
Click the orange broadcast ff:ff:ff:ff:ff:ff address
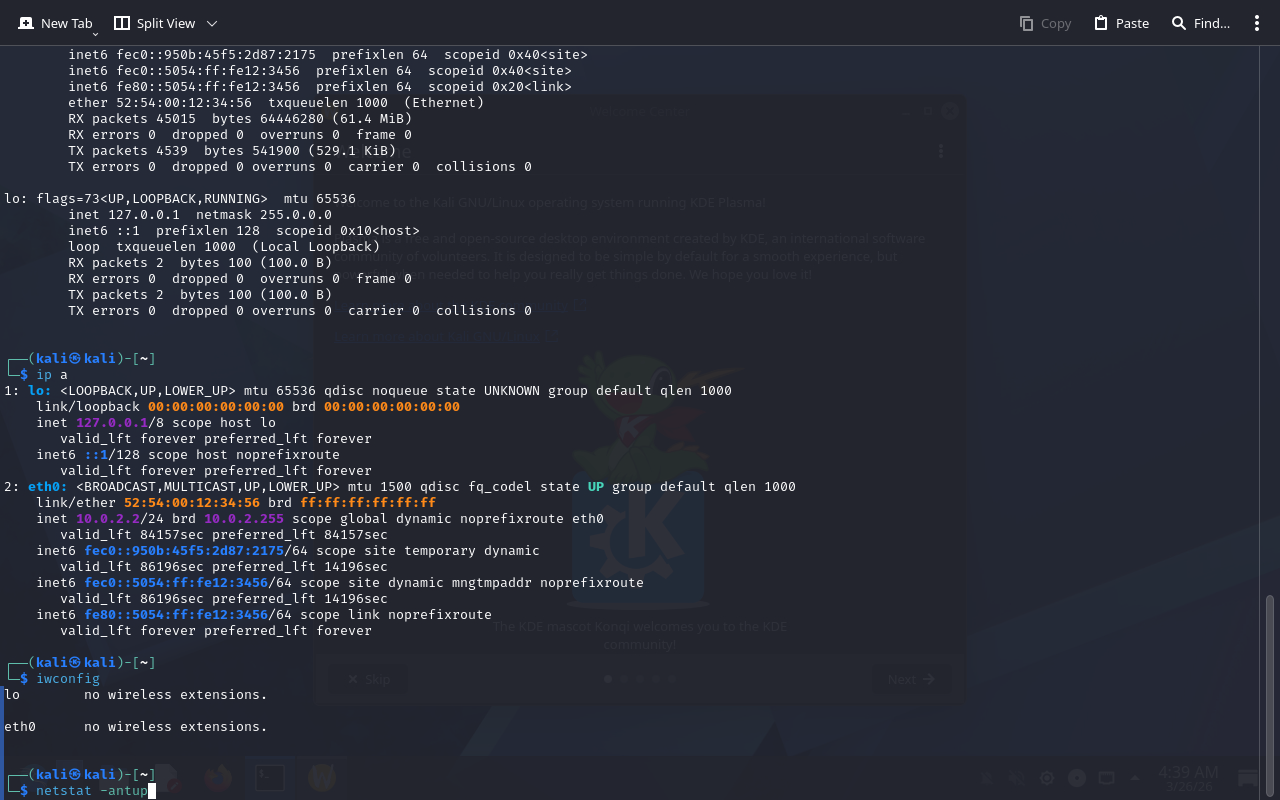click(x=368, y=503)
